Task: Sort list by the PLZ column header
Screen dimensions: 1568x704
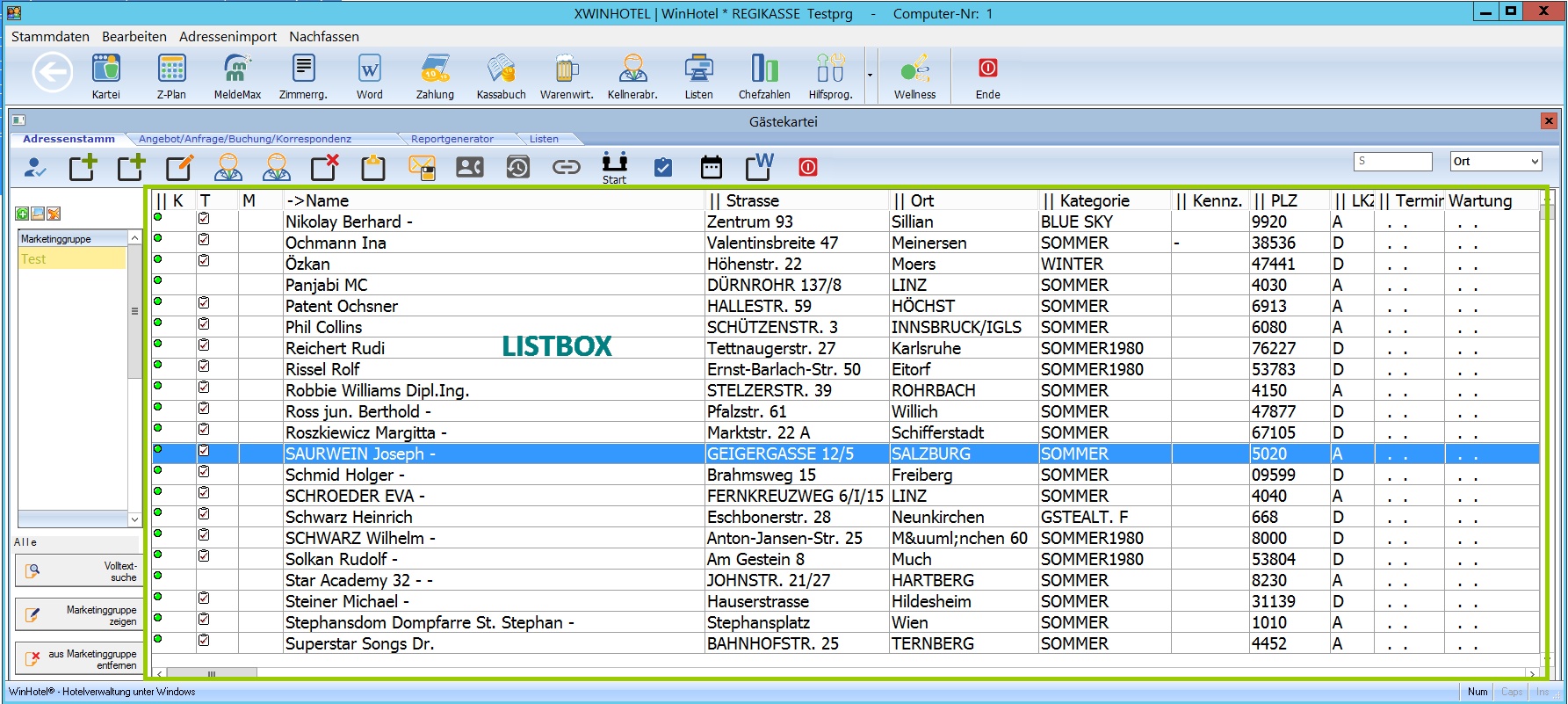Action: click(1289, 200)
